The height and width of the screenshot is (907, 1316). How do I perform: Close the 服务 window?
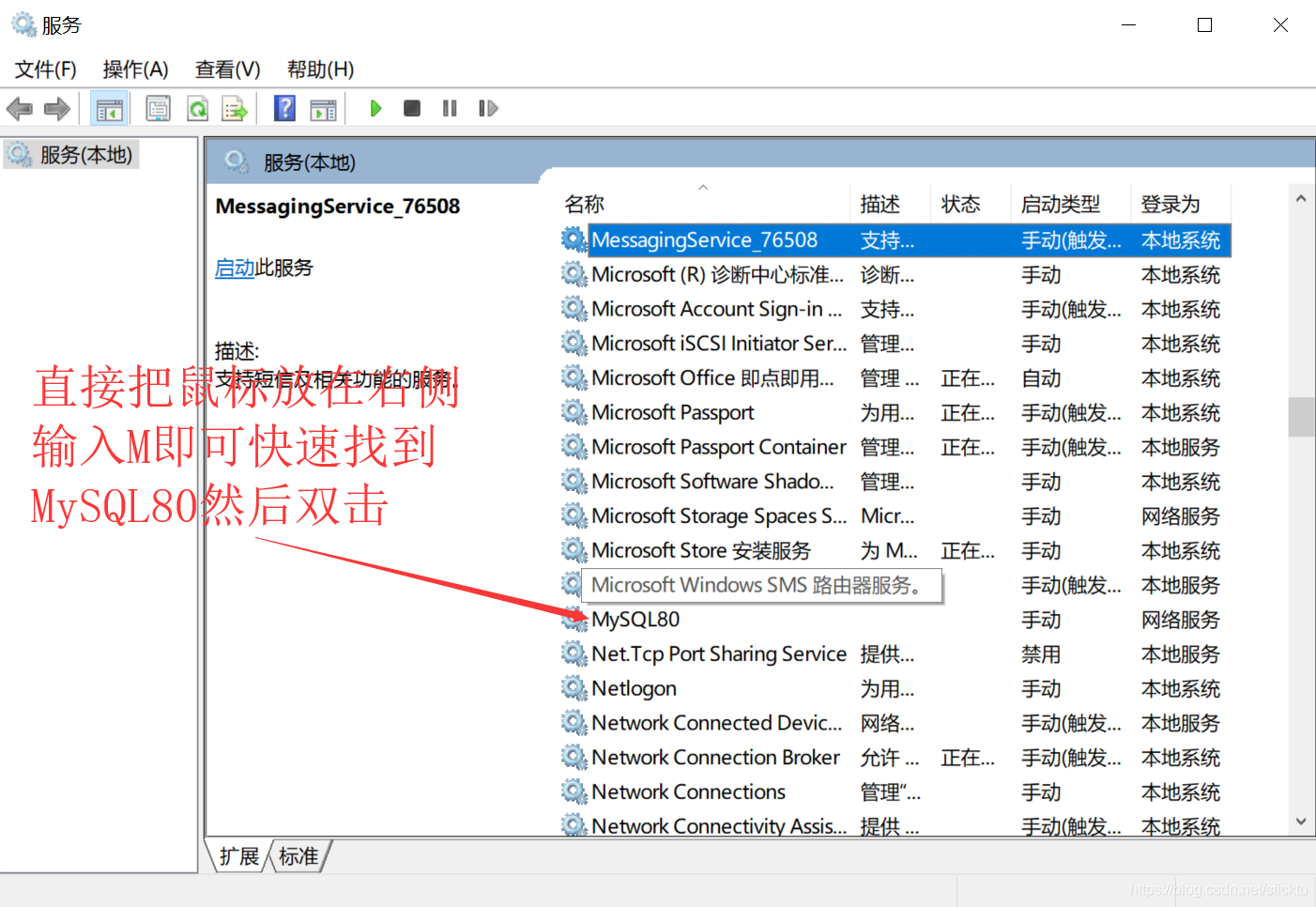pyautogui.click(x=1280, y=25)
